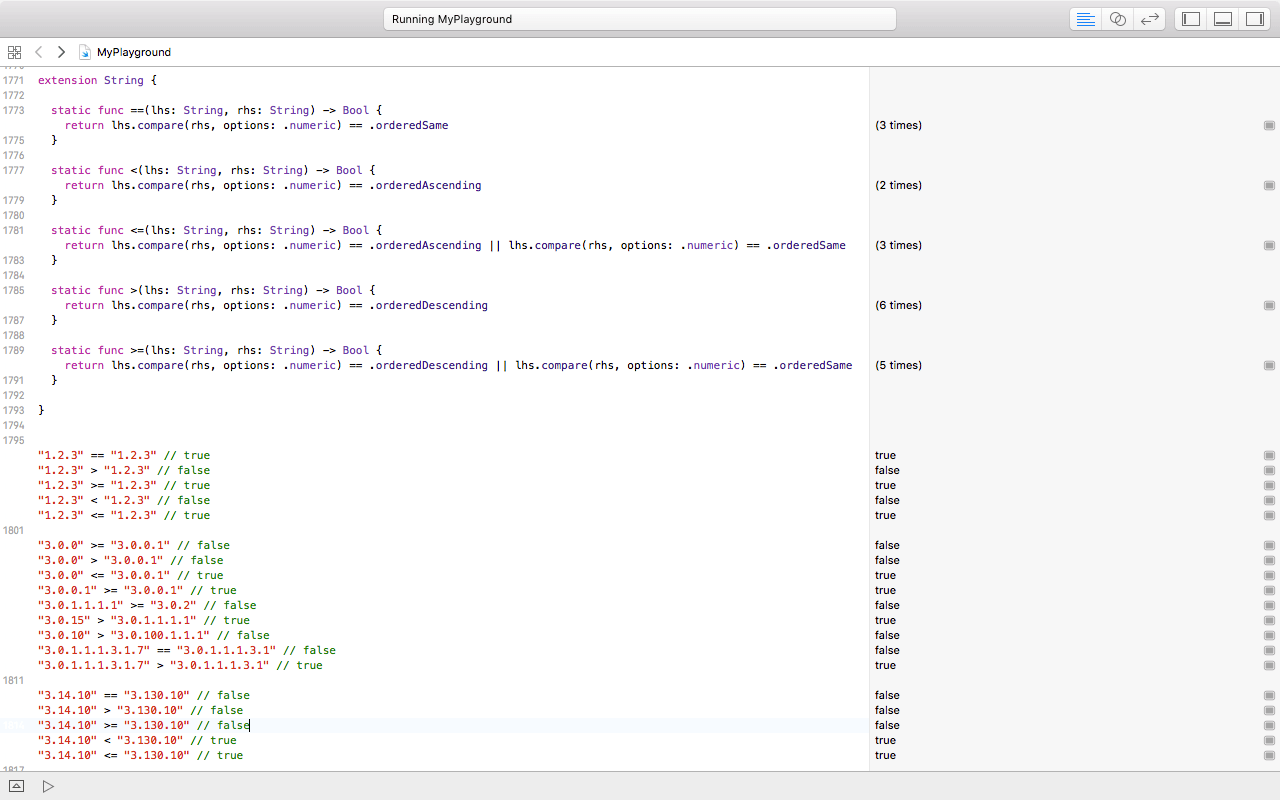
Task: Expand results for line comparing 3.14.10 equality
Action: tap(1269, 695)
